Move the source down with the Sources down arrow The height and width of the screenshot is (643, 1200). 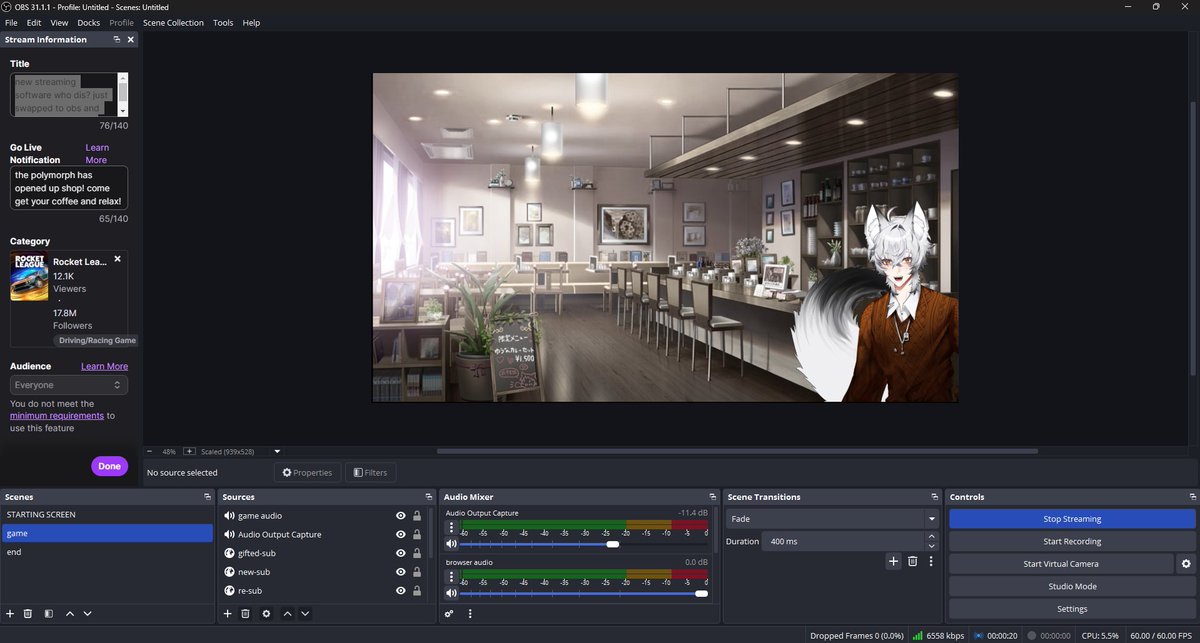pos(305,613)
